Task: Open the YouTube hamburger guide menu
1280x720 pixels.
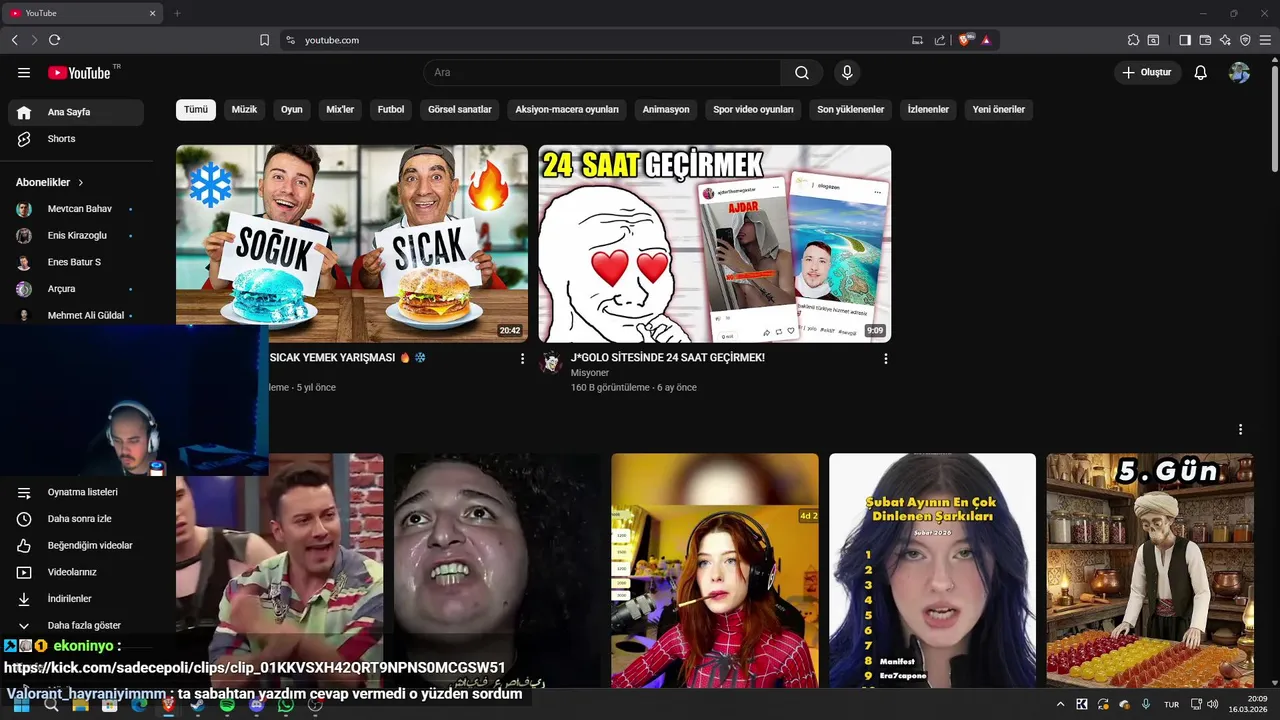Action: coord(24,73)
